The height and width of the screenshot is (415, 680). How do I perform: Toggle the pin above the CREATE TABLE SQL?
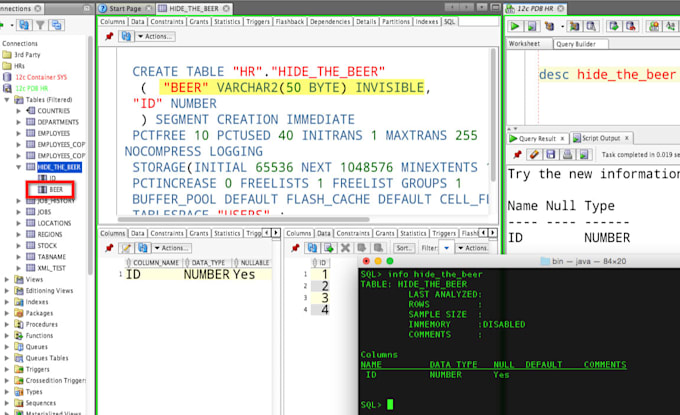pos(109,36)
